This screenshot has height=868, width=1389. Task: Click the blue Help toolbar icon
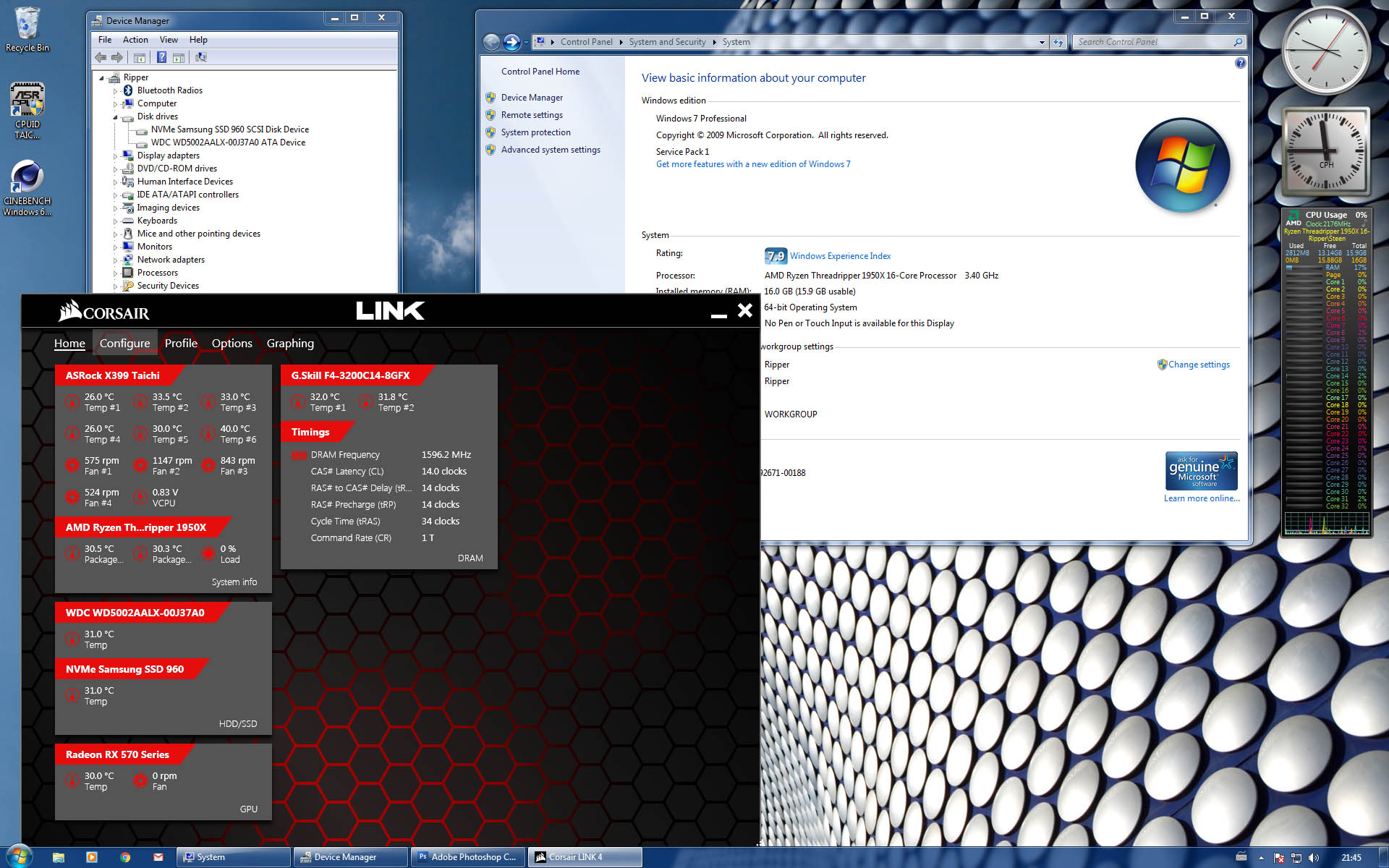pyautogui.click(x=161, y=57)
